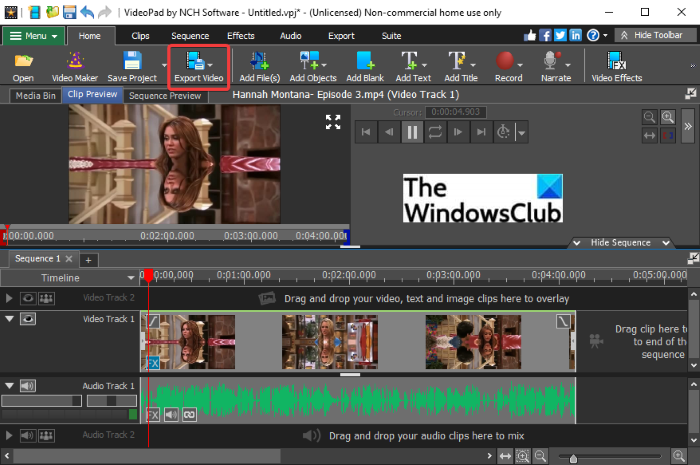Open the help question mark icon
Screen dimensions: 700x465
(593, 35)
